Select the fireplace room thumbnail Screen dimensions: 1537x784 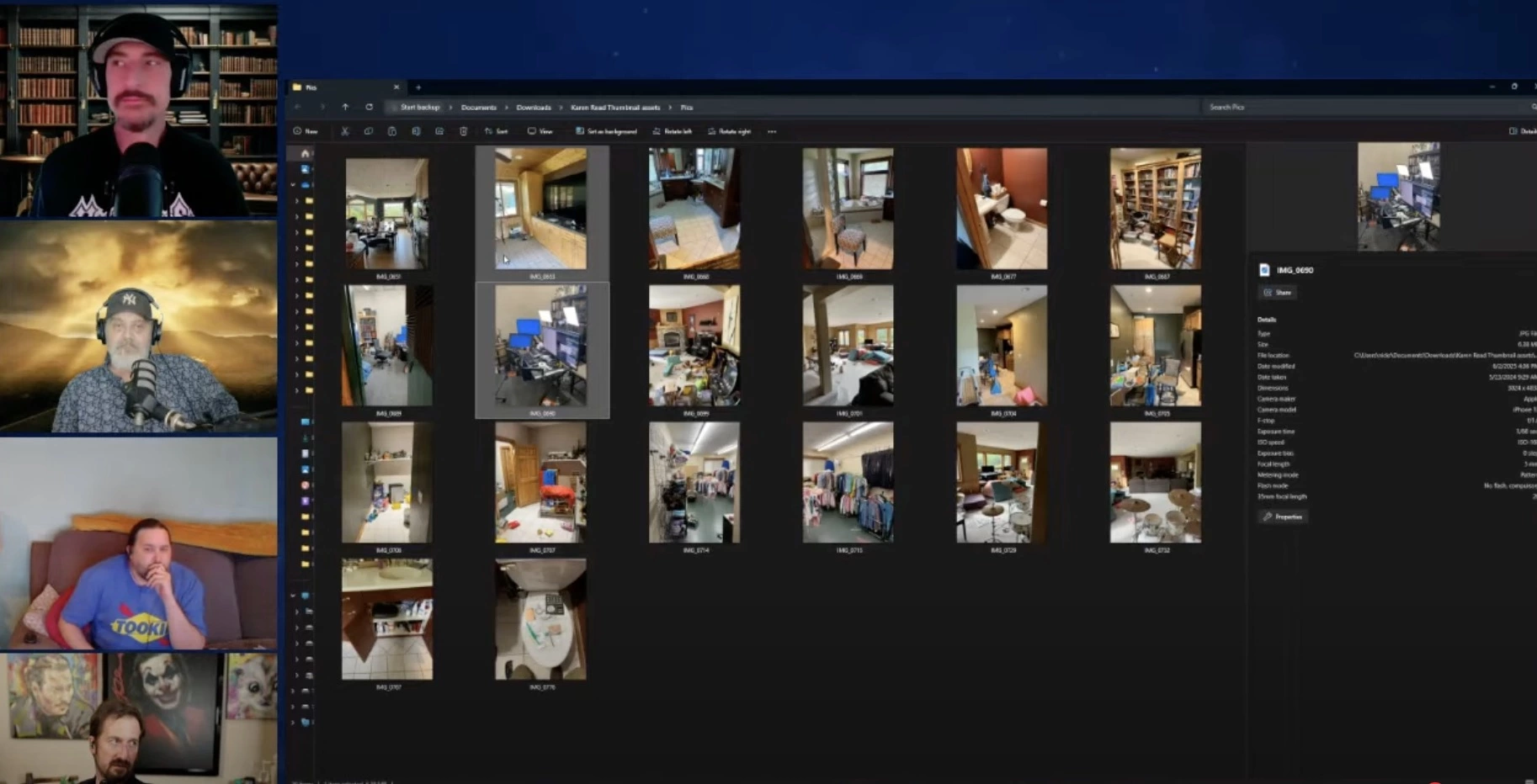694,346
